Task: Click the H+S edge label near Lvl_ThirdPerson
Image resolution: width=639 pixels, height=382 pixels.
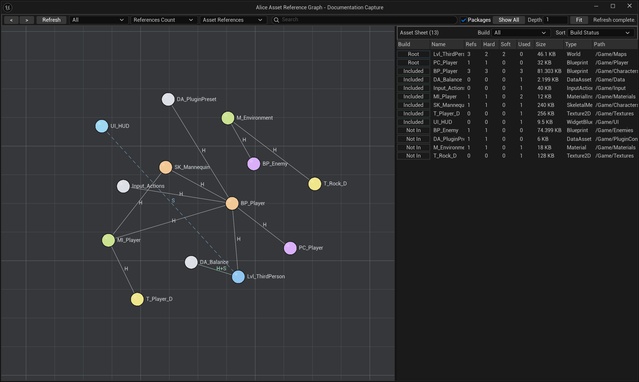Action: coord(221,269)
